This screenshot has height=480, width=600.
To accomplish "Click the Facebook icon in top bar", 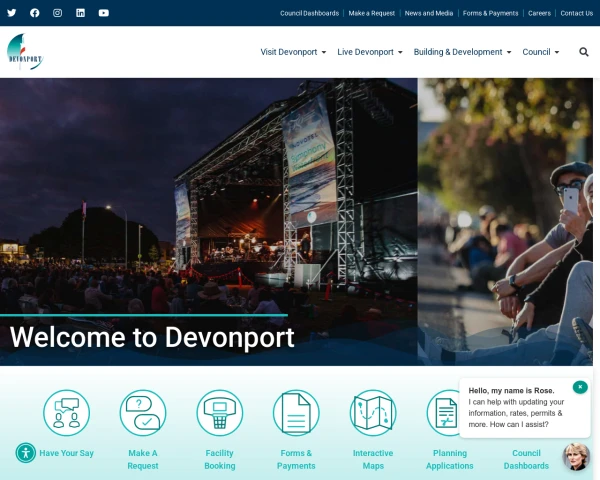I will click(35, 13).
